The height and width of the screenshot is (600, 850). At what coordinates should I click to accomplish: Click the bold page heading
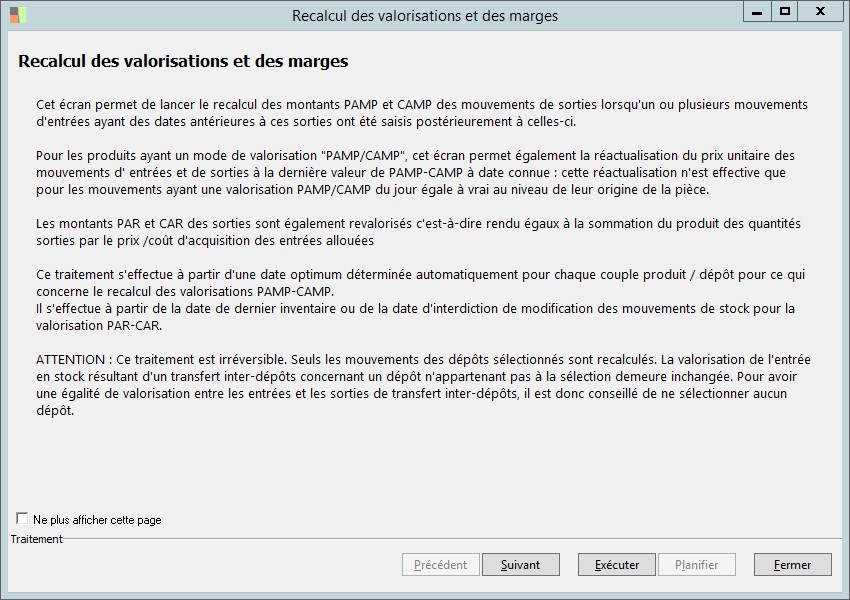183,62
